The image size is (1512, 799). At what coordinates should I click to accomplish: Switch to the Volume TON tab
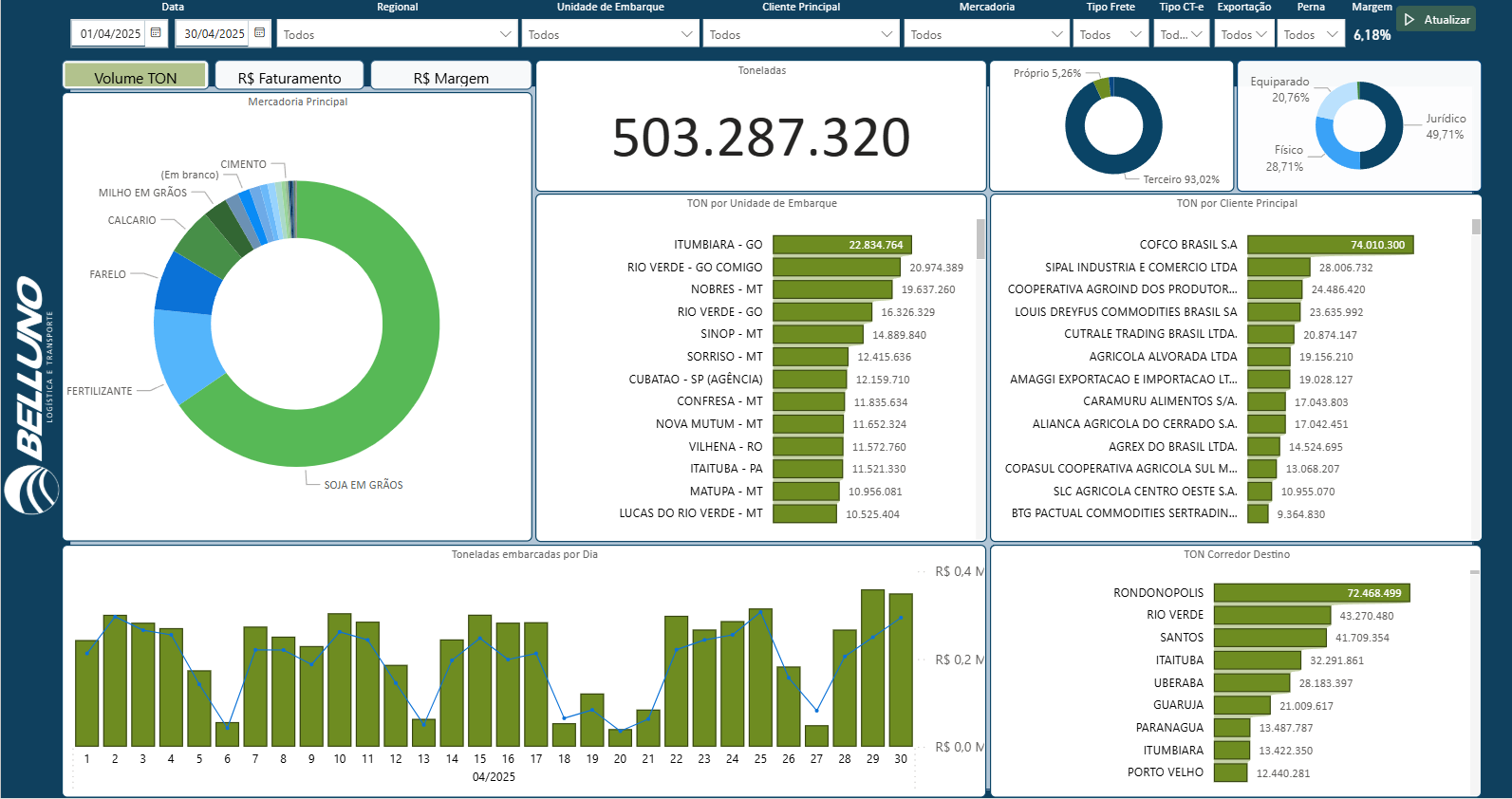point(135,76)
